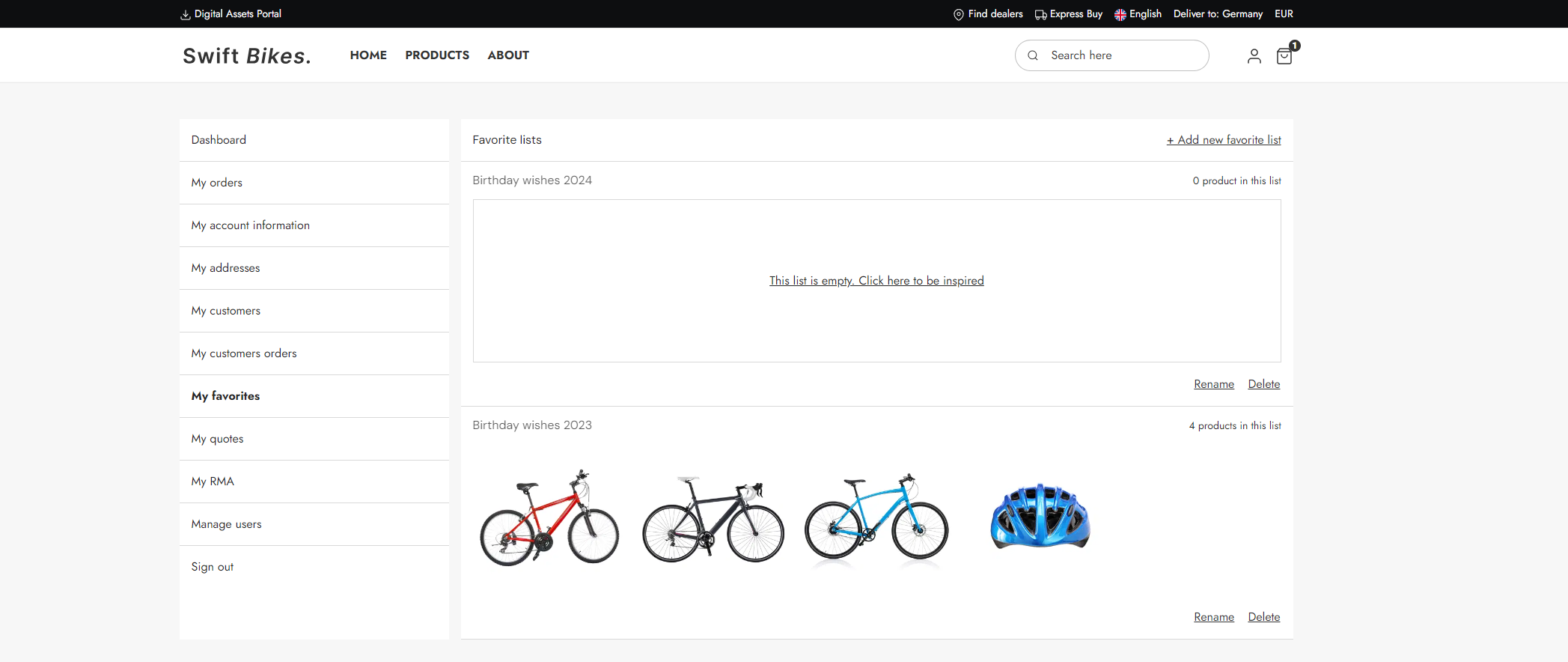Rename the Birthday wishes 2024 list
The height and width of the screenshot is (662, 1568).
pyautogui.click(x=1213, y=384)
